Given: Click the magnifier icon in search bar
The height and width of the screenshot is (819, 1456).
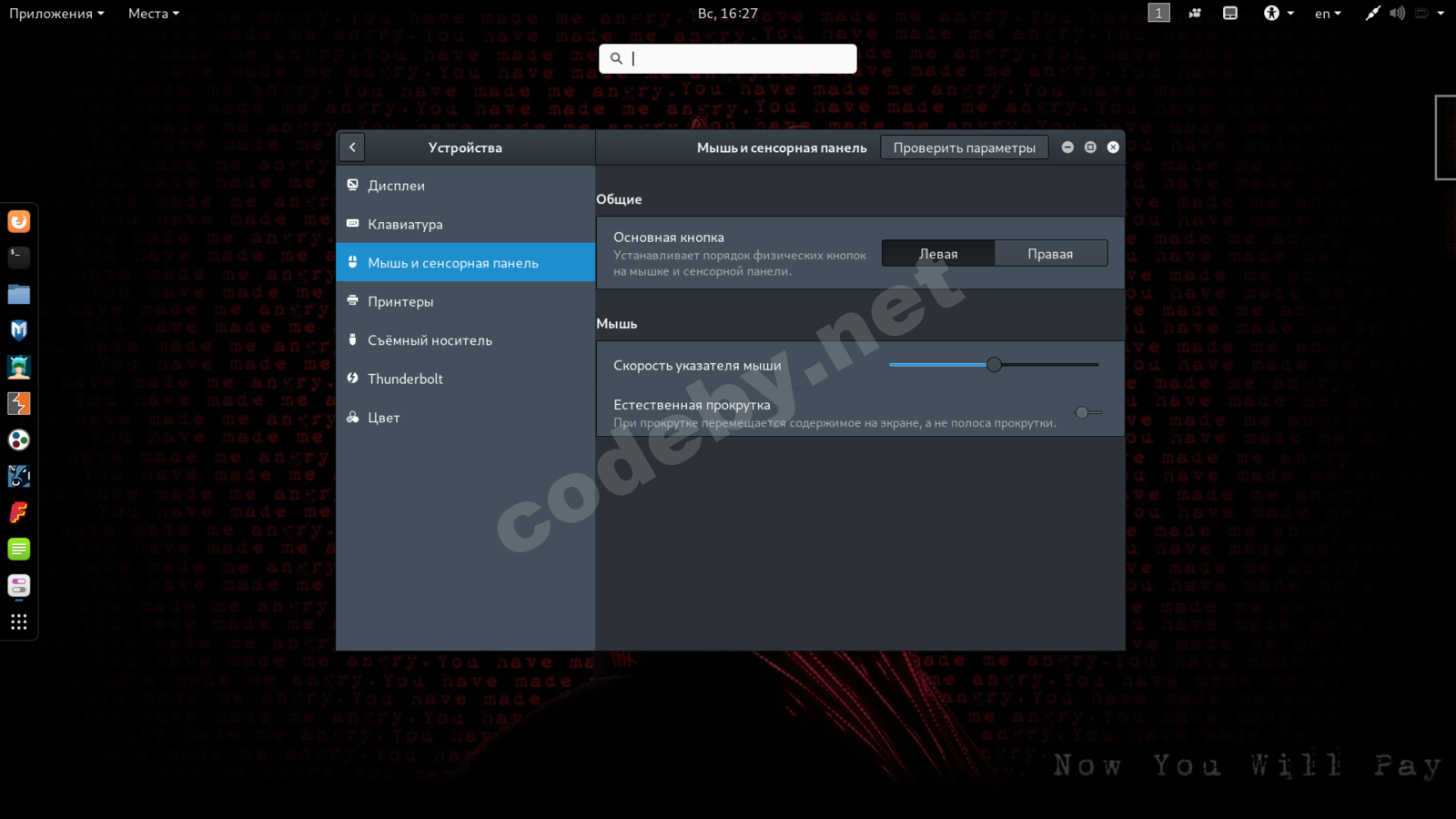Looking at the screenshot, I should click(616, 58).
